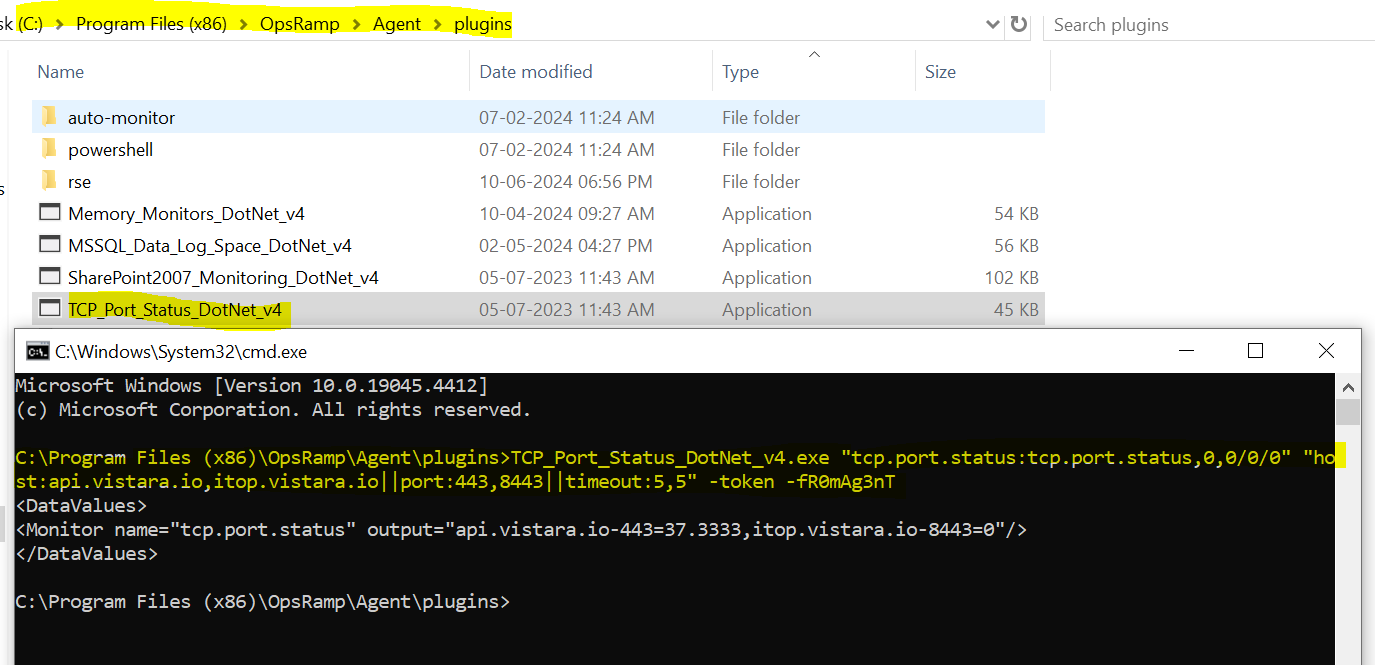The image size is (1375, 665).
Task: Click date 10-06-2024 06:56 PM of rse
Action: 566,181
